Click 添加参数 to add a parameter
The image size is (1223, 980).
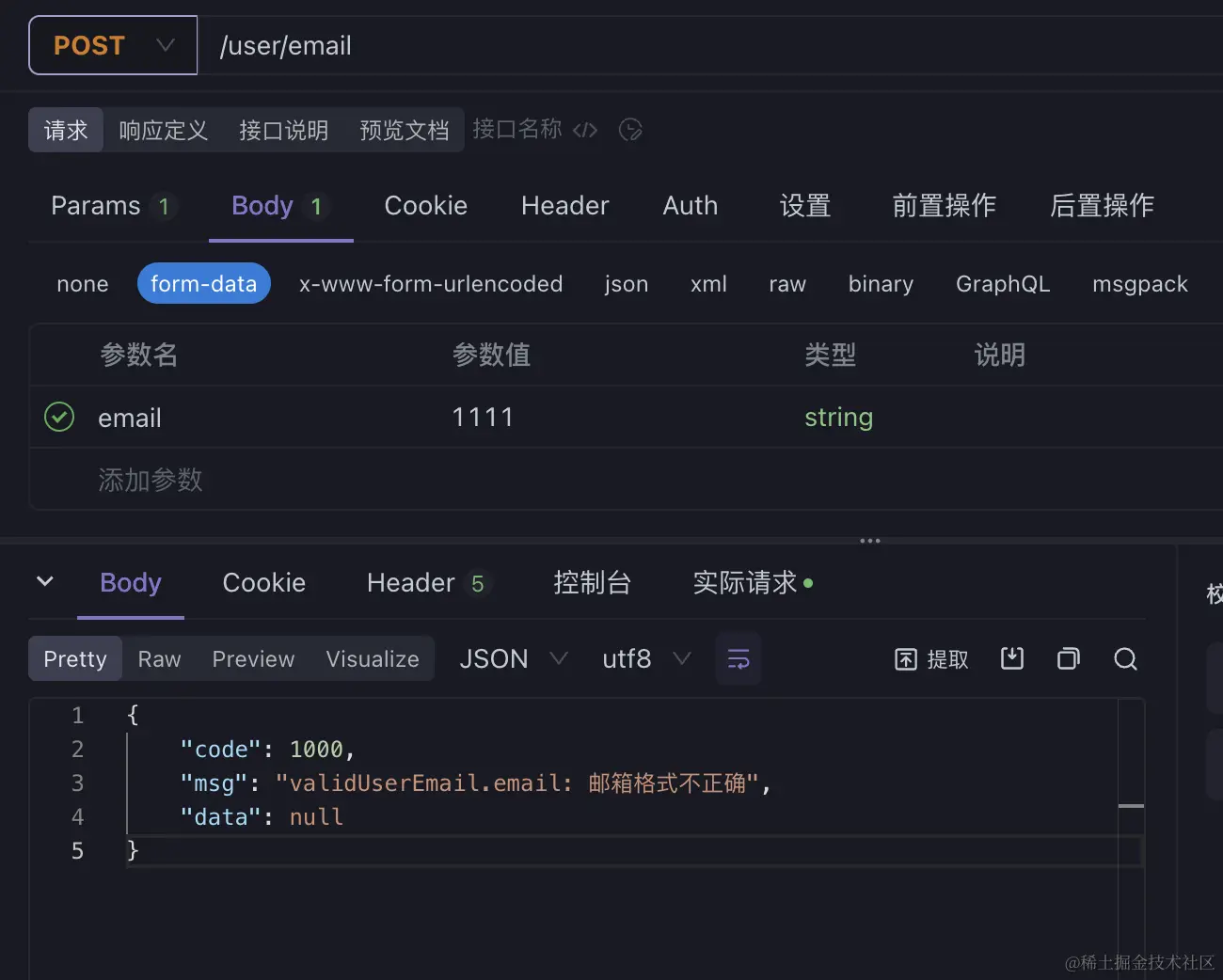pos(151,480)
